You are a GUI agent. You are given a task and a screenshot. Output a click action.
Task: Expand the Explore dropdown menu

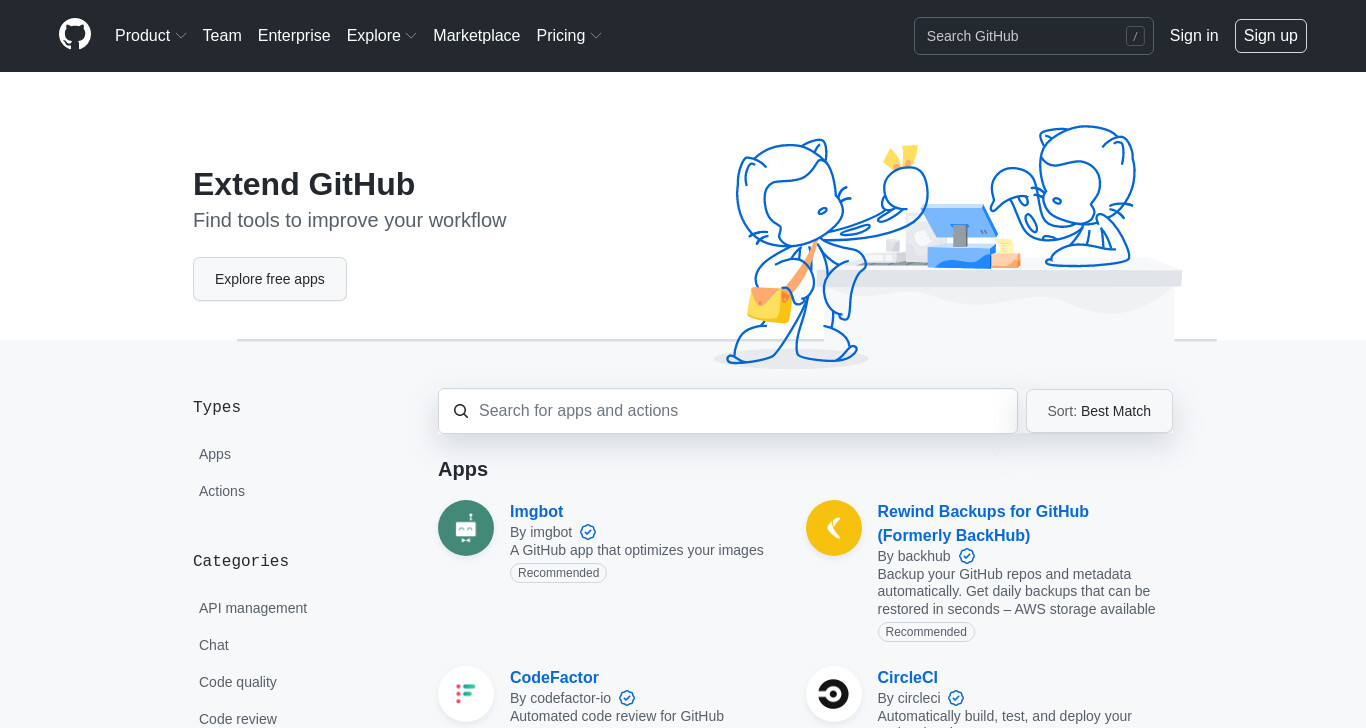point(381,36)
